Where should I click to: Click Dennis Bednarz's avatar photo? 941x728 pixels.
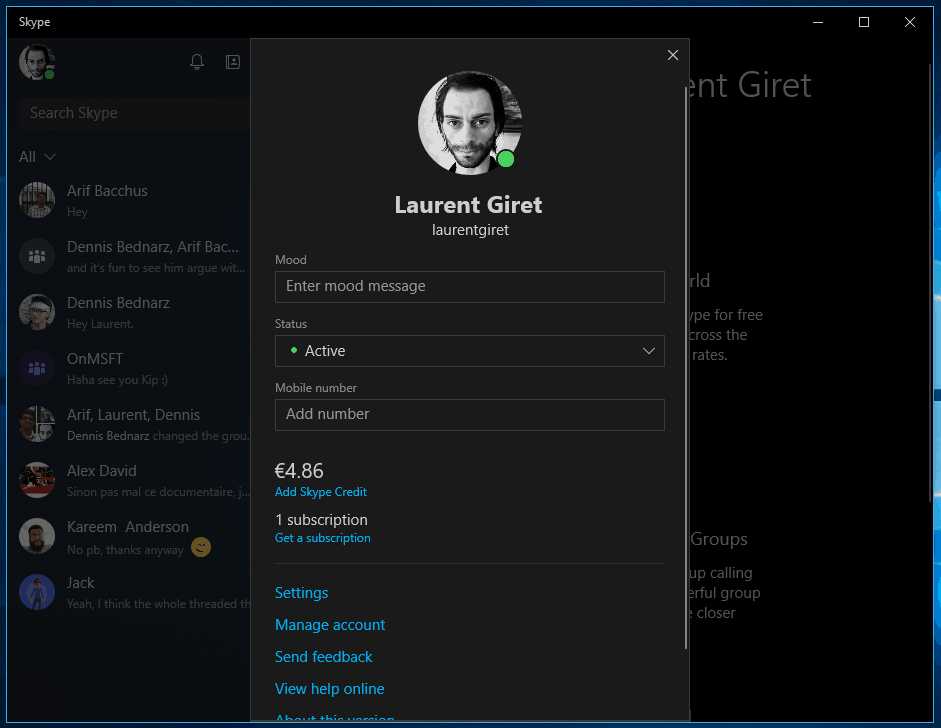pyautogui.click(x=37, y=312)
